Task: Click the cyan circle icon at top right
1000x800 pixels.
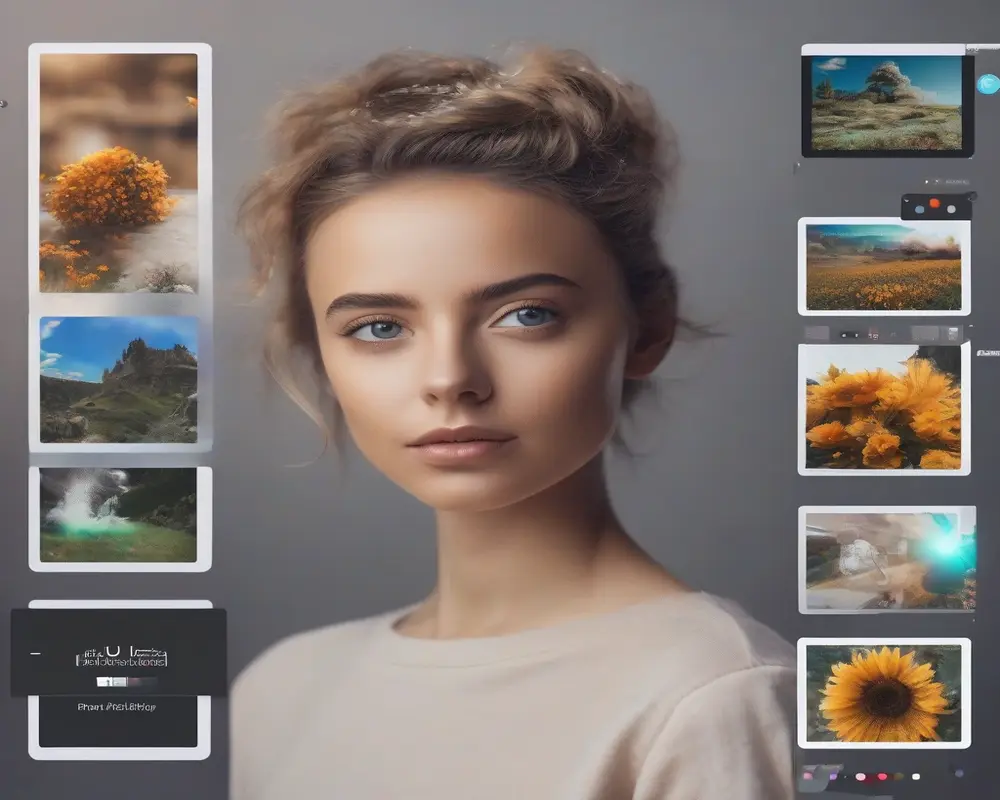Action: point(988,84)
